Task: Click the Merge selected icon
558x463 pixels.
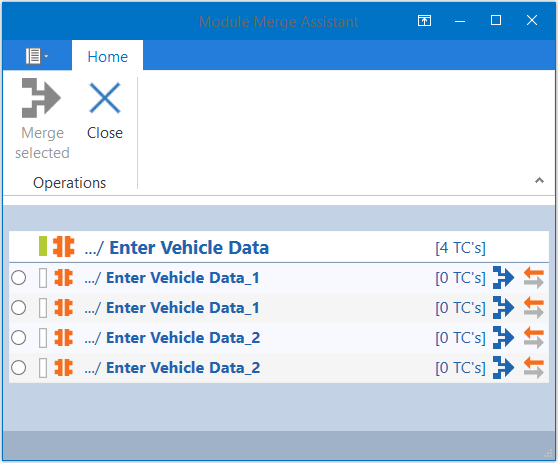Action: point(41,98)
